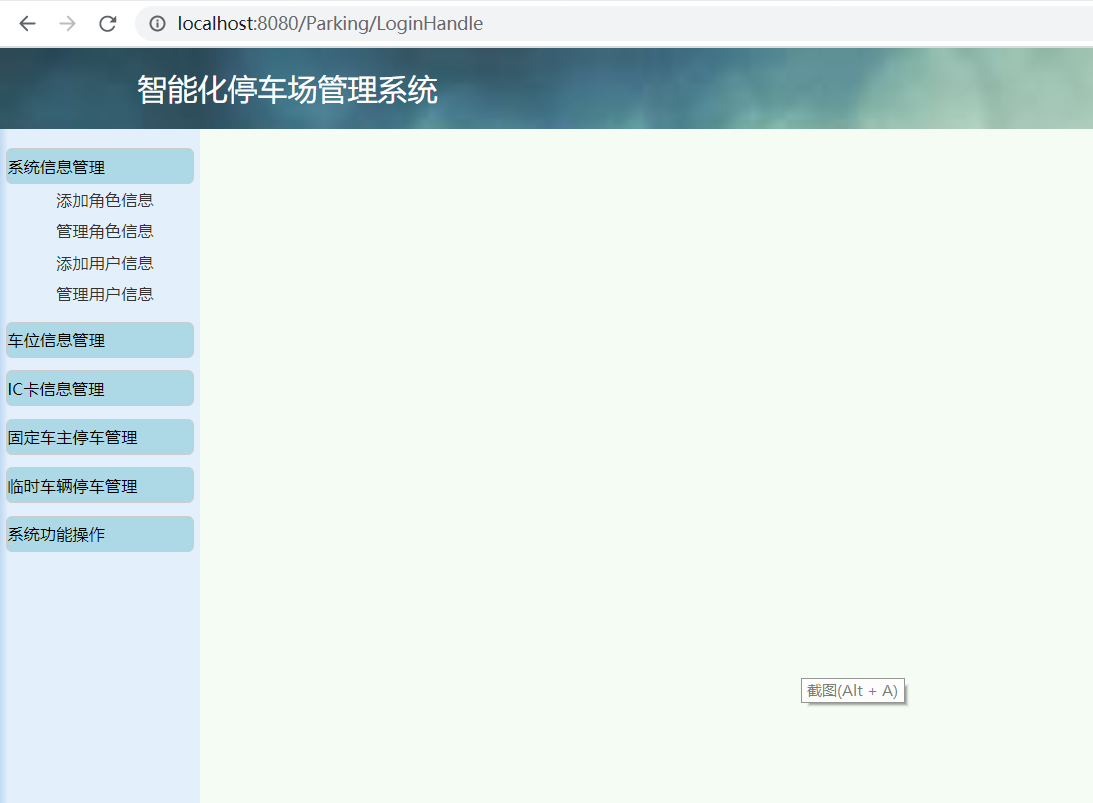Reload the page with the refresh icon

[x=107, y=24]
